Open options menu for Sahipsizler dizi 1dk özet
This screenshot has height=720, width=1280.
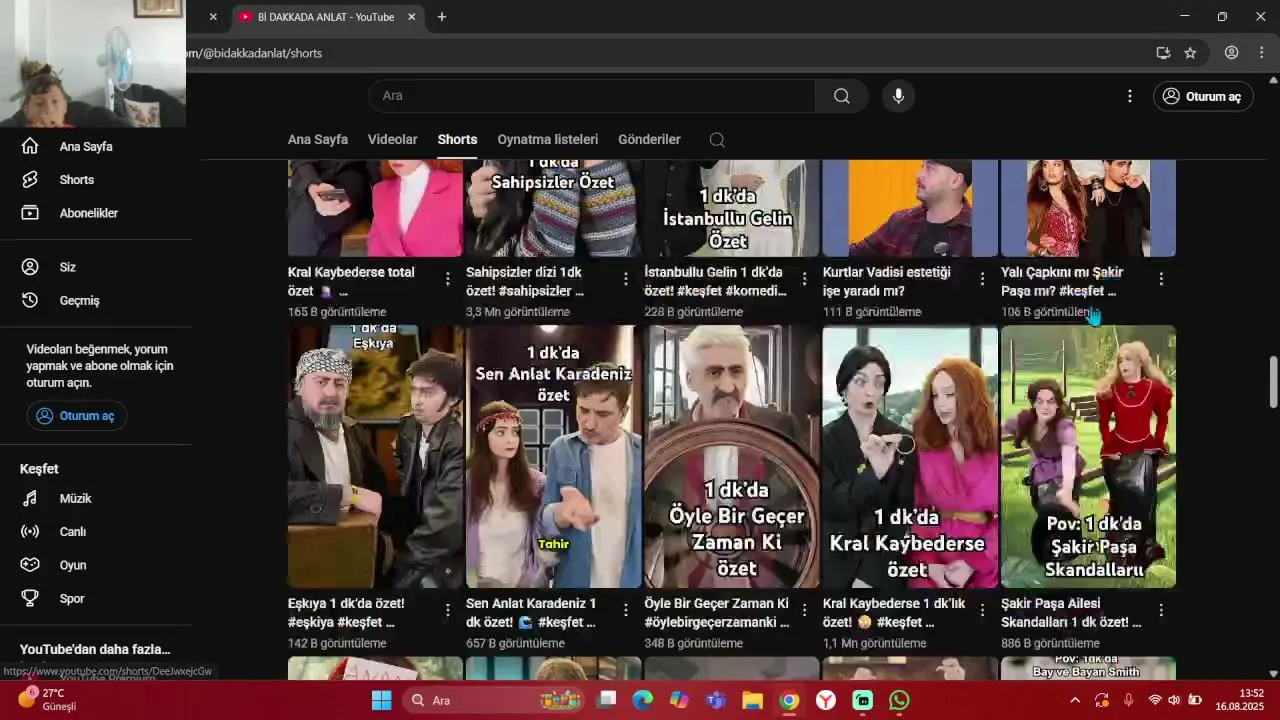click(x=626, y=279)
